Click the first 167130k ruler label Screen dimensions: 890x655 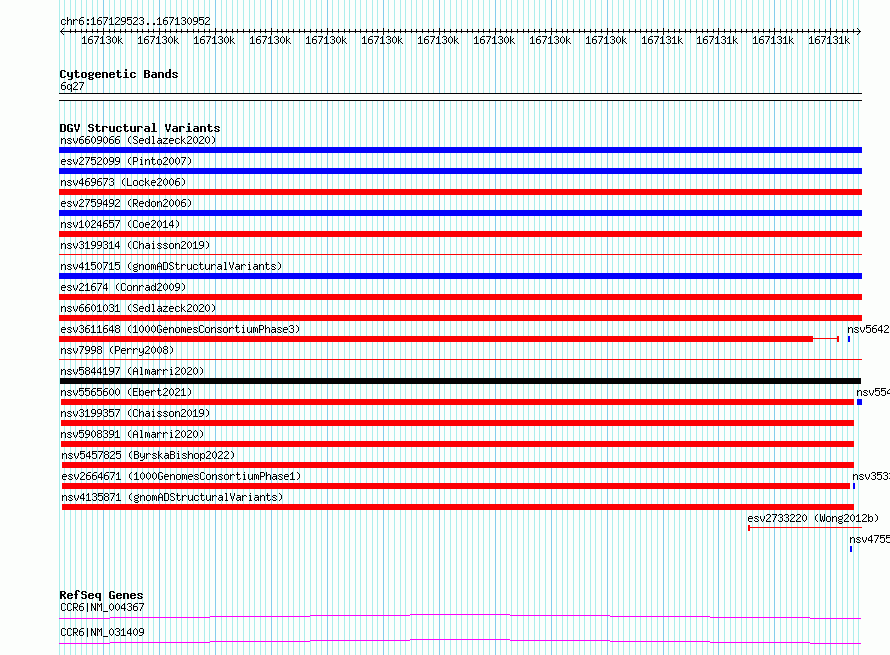(x=102, y=40)
